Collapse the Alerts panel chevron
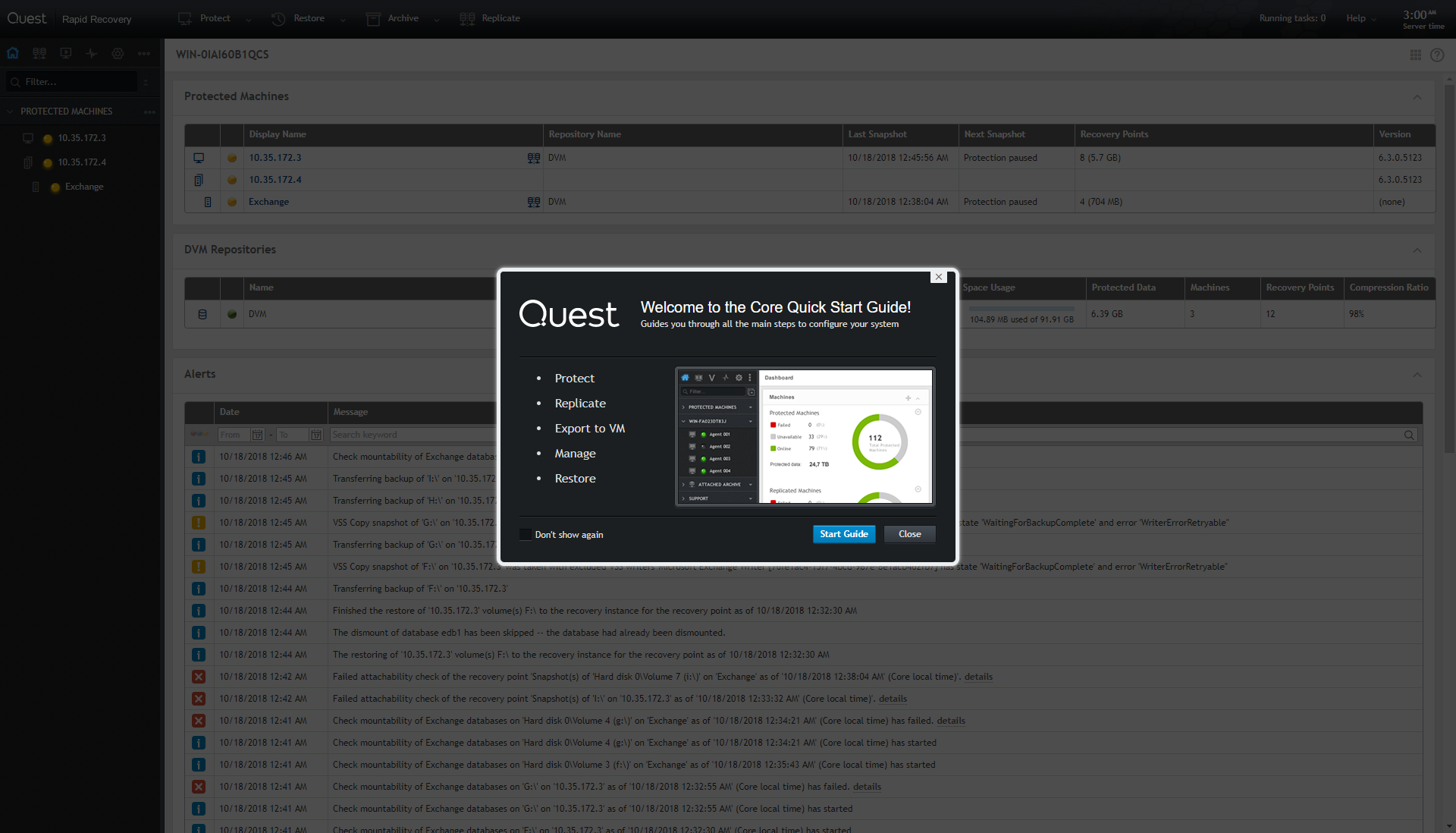1456x833 pixels. (x=1417, y=375)
